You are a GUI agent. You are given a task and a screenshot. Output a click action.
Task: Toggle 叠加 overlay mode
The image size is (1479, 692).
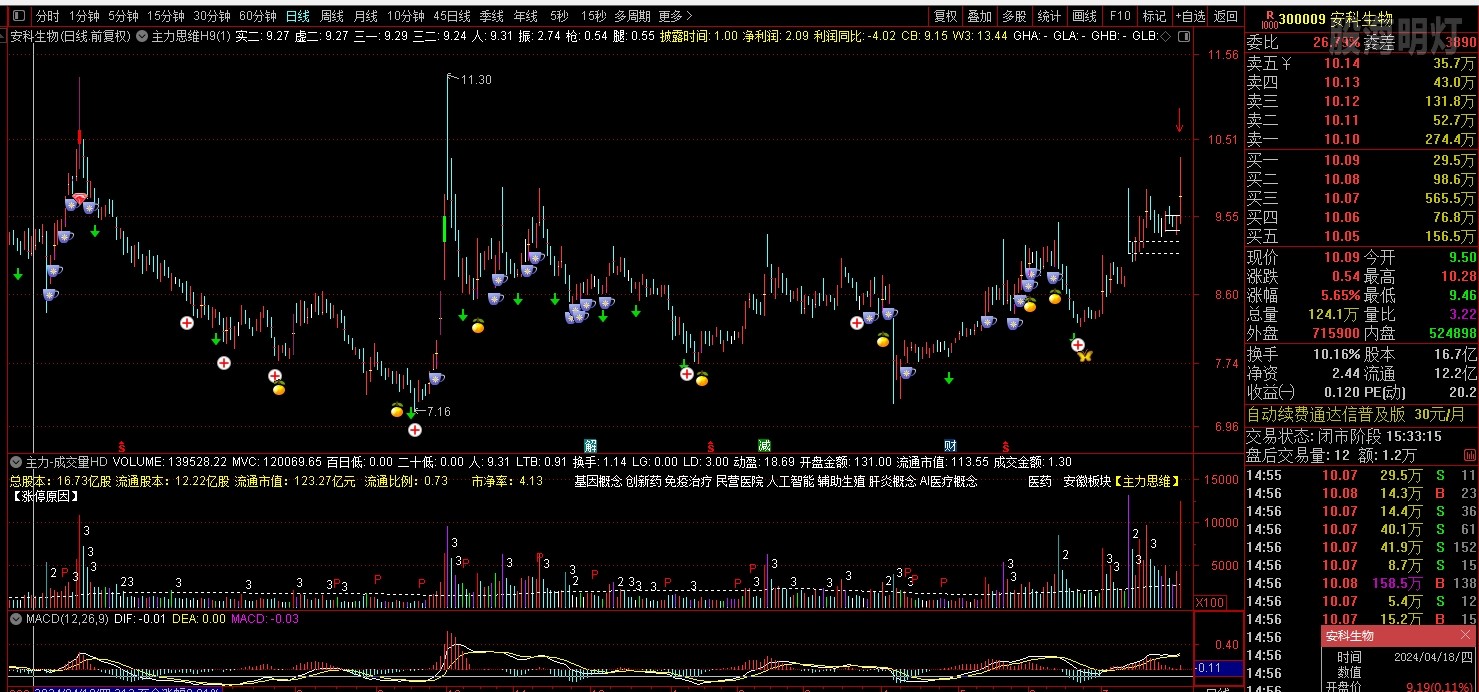click(979, 17)
